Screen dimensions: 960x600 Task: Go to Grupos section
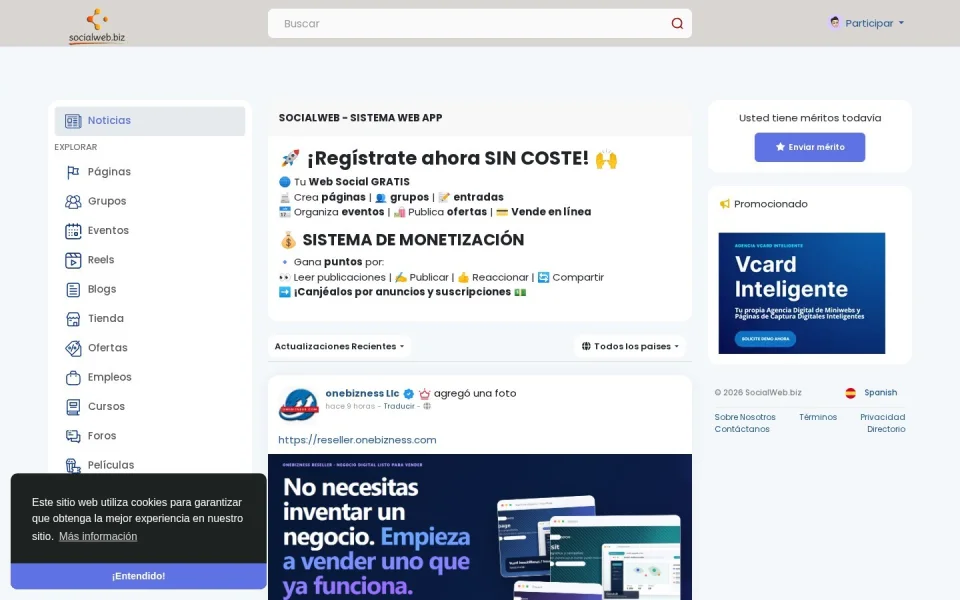click(x=150, y=201)
